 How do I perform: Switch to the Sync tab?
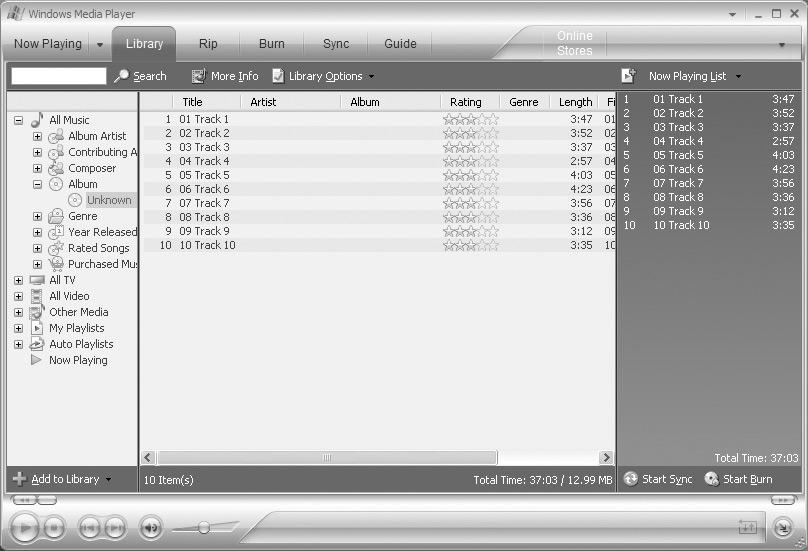336,44
